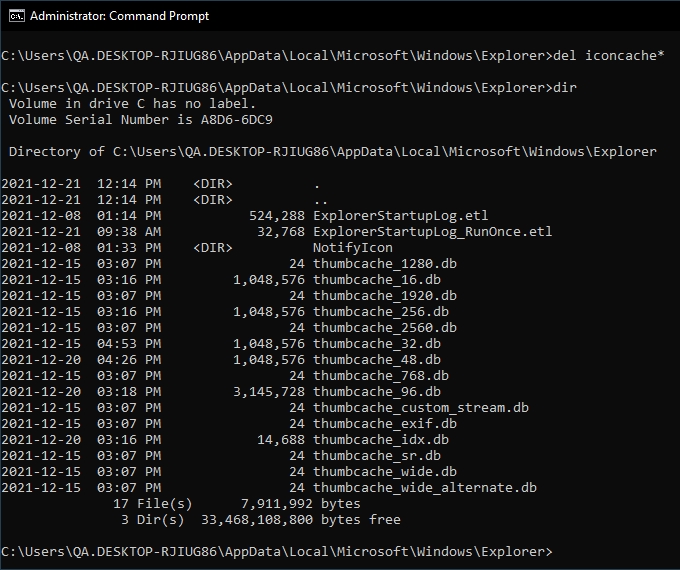The width and height of the screenshot is (680, 570).
Task: Open the Command Prompt system menu icon
Action: (14, 16)
